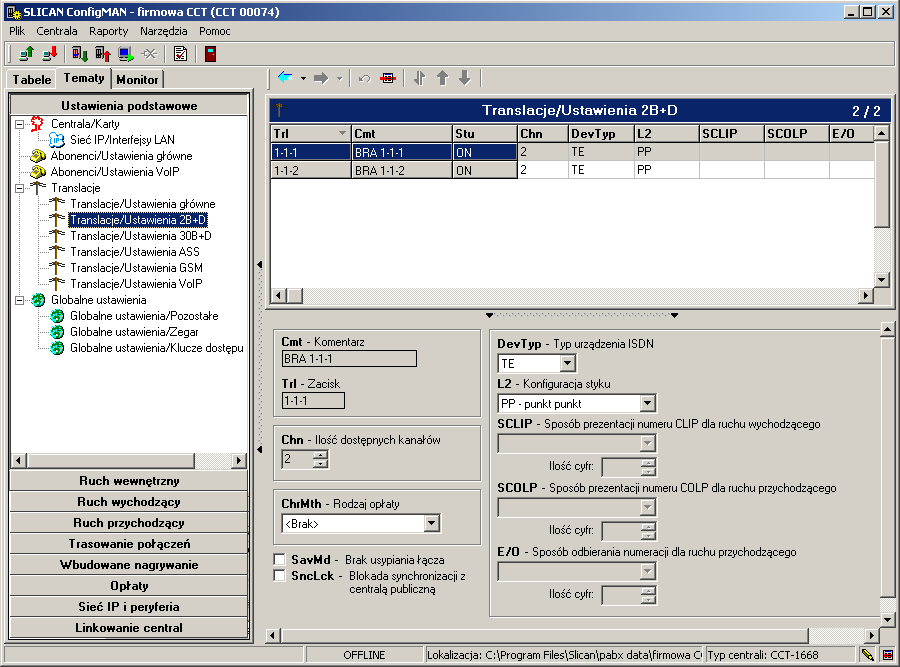
Task: Open the SCLIP presentation dropdown
Action: click(647, 443)
